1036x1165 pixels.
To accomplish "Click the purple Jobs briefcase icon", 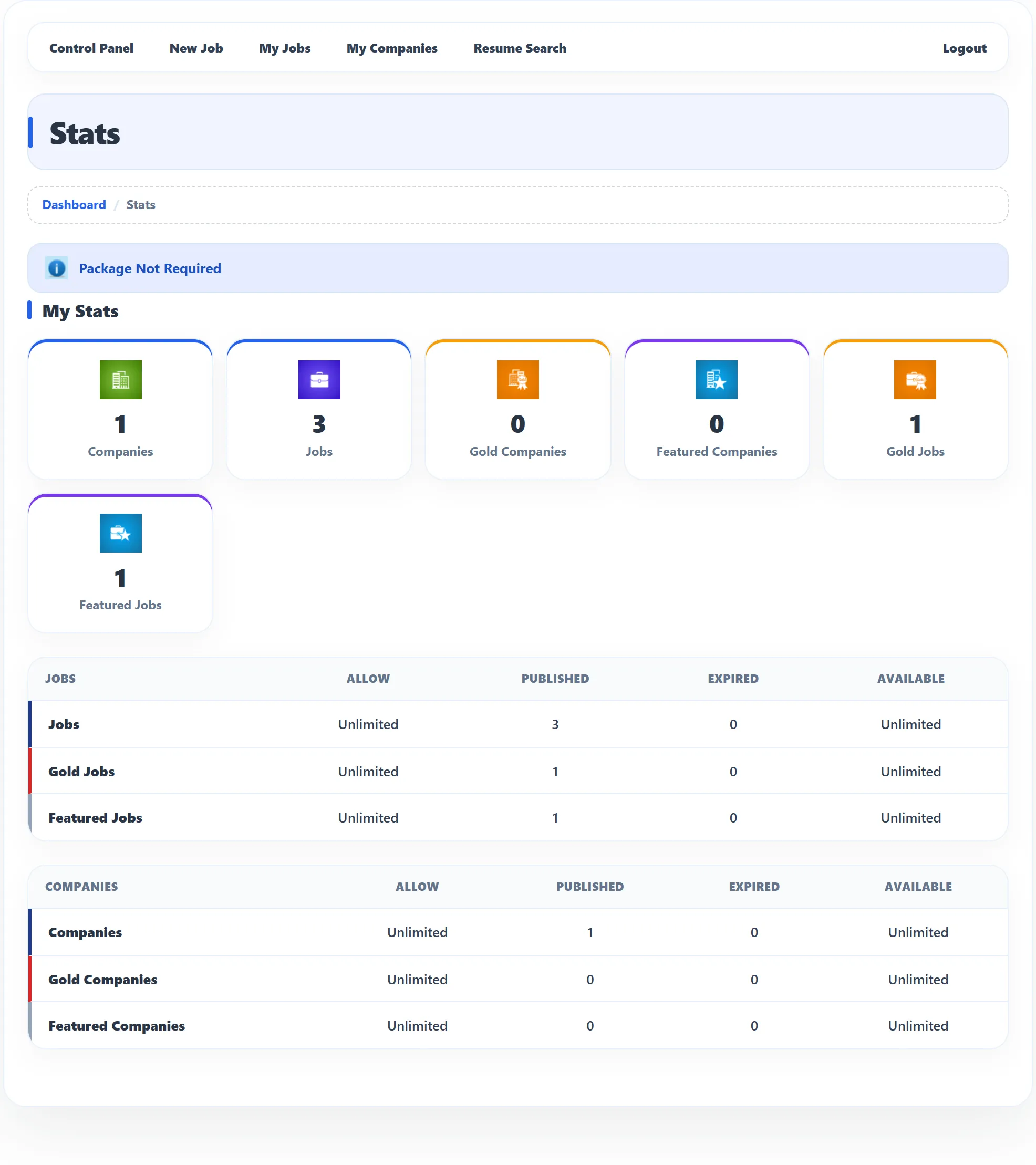I will pyautogui.click(x=319, y=380).
